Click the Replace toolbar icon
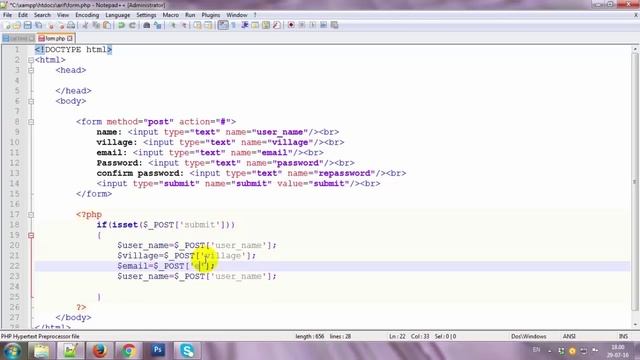 [158, 25]
